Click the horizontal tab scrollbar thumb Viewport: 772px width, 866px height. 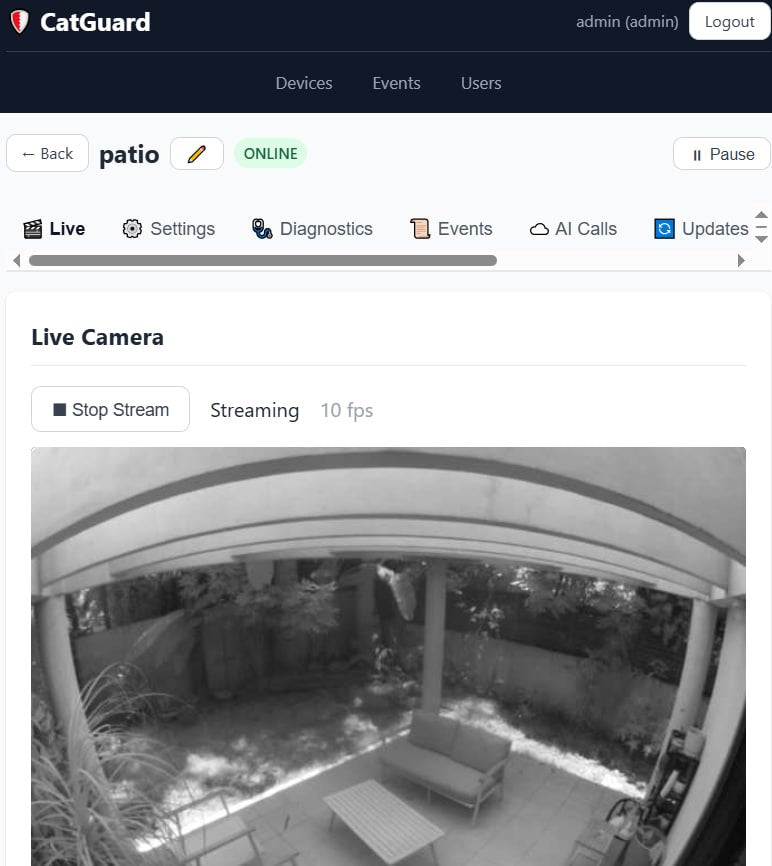pyautogui.click(x=263, y=261)
